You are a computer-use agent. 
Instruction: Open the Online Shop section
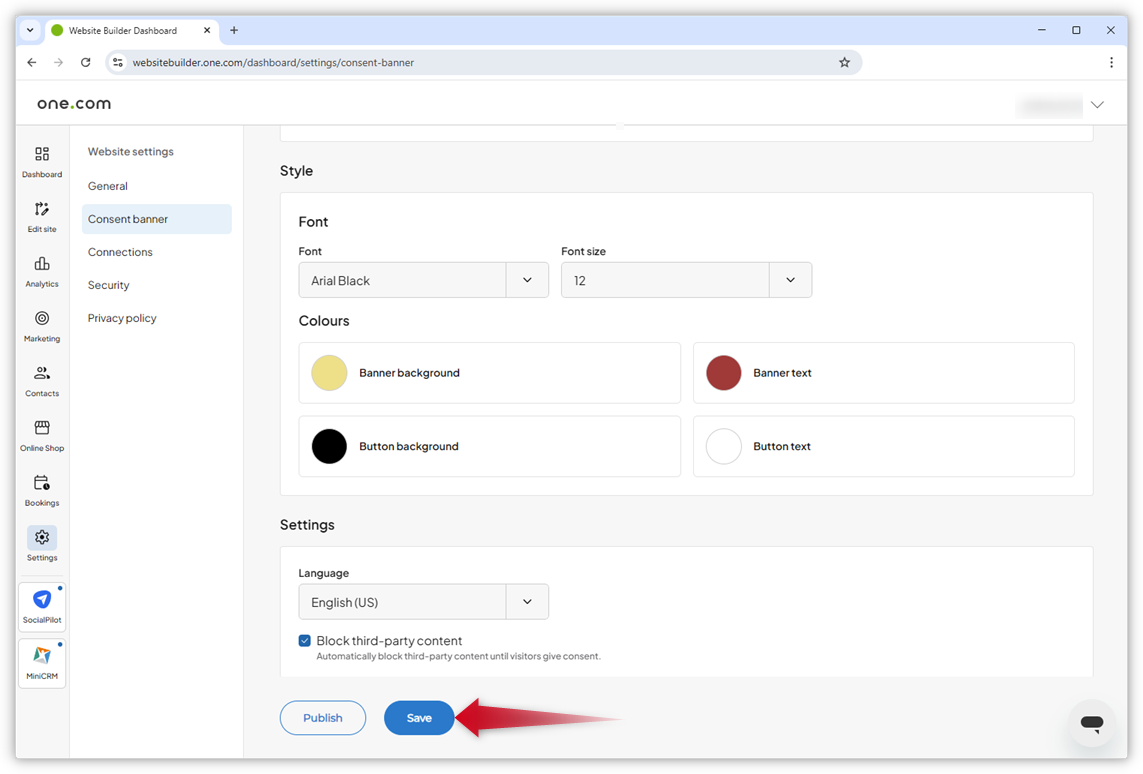[x=41, y=434]
